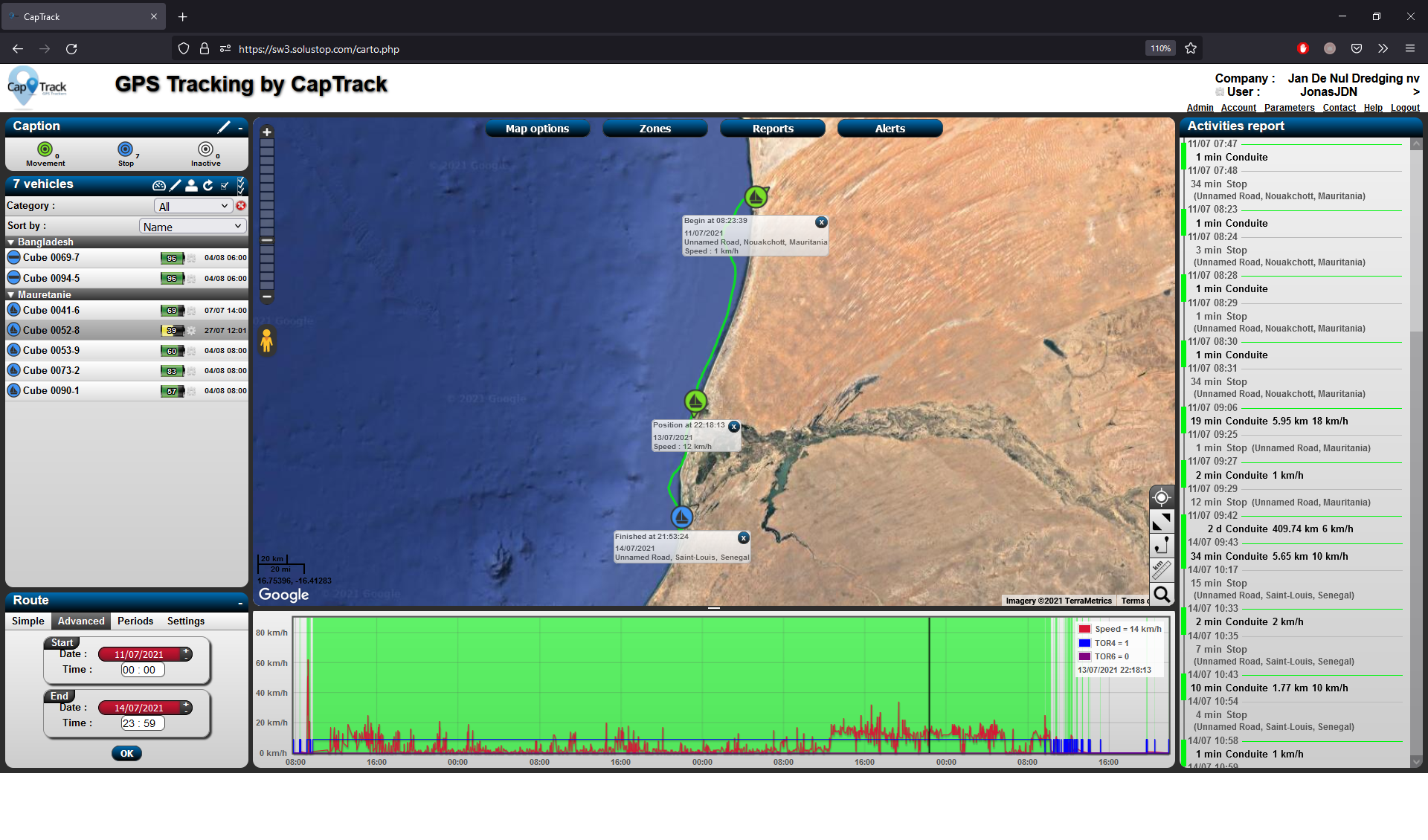Image resolution: width=1428 pixels, height=840 pixels.
Task: Pick up the Street View pegman
Action: 266,341
